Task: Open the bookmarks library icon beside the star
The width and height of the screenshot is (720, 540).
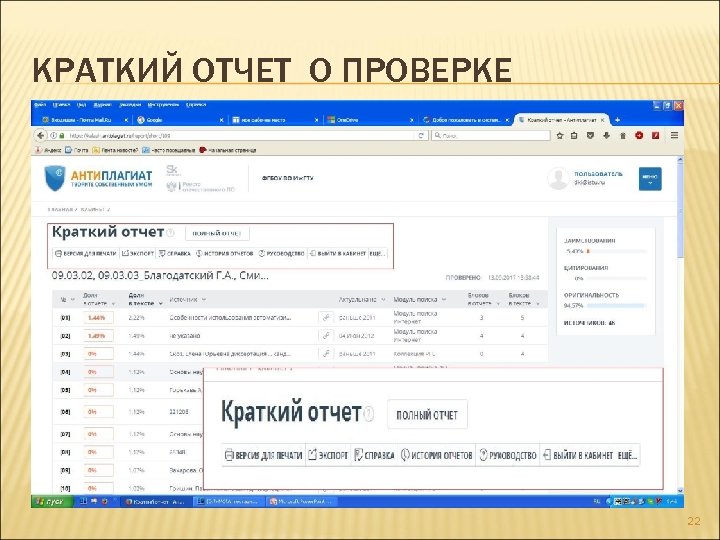Action: pos(574,135)
